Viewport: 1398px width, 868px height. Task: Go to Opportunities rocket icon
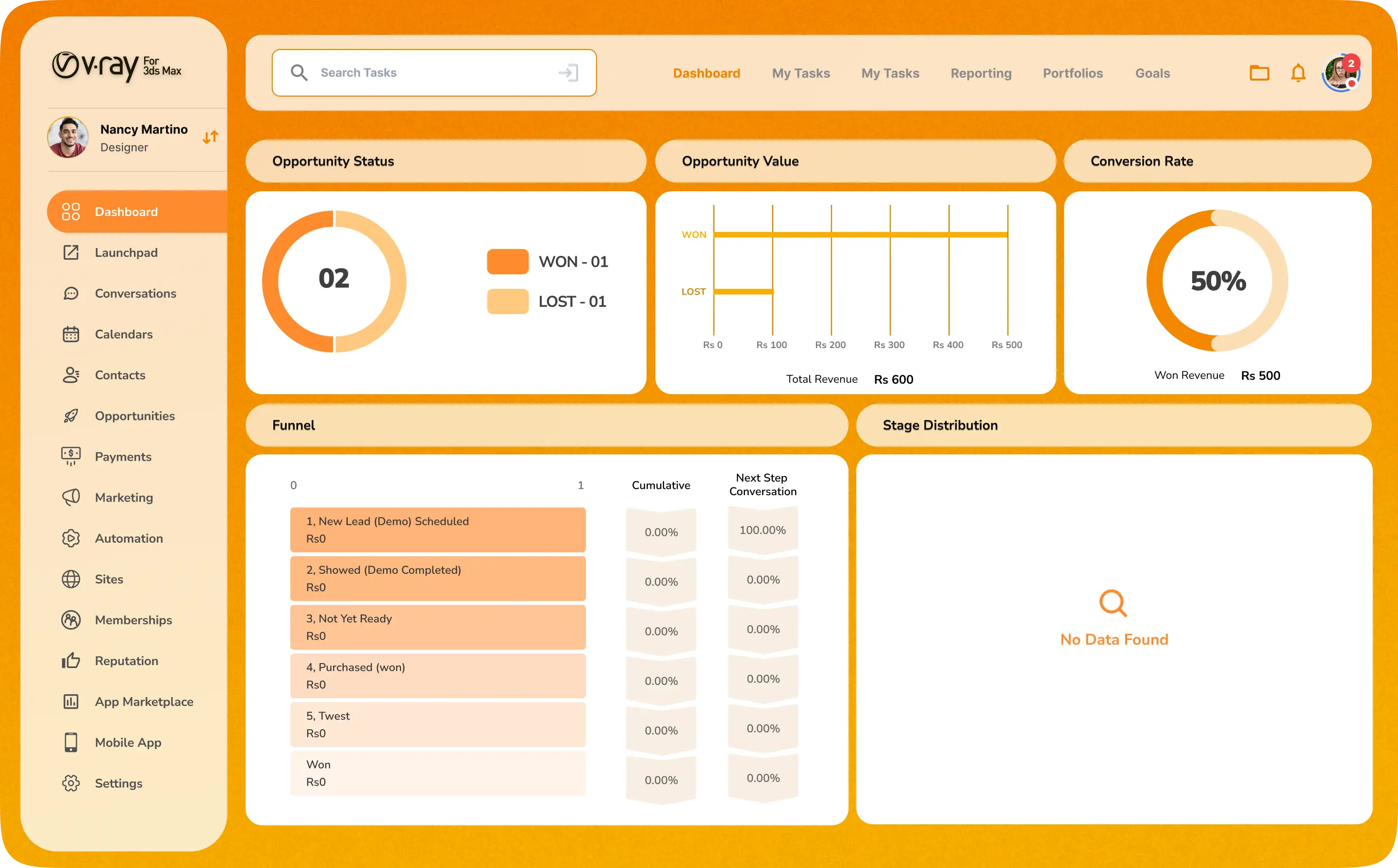(71, 416)
